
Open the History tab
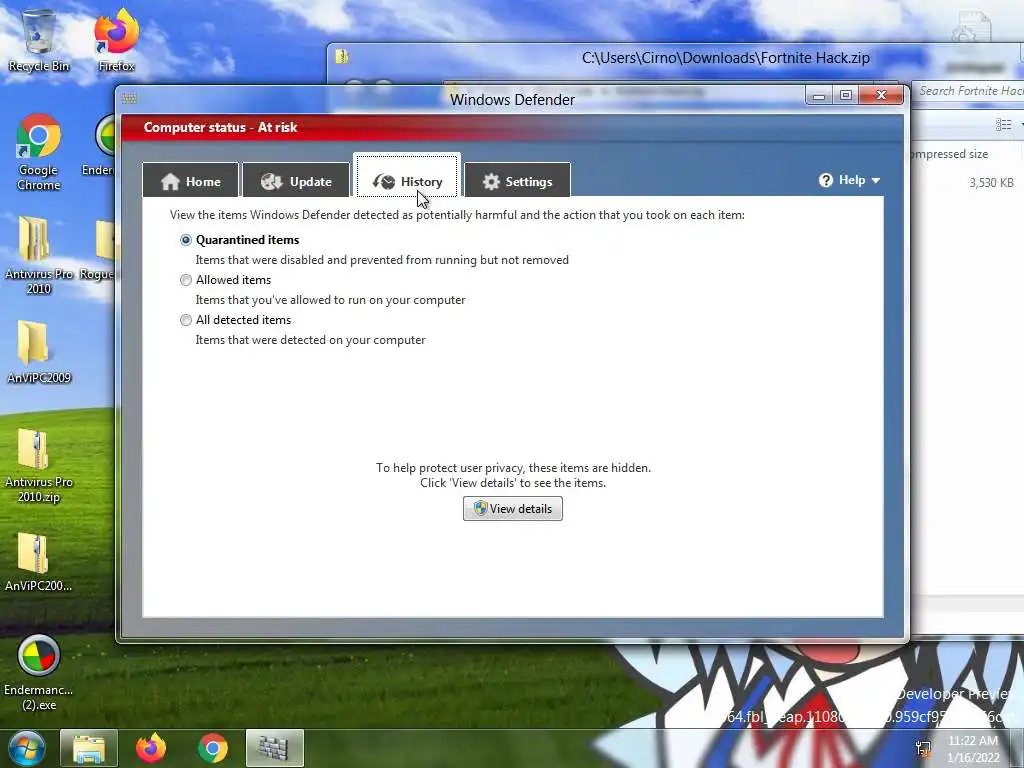click(407, 176)
